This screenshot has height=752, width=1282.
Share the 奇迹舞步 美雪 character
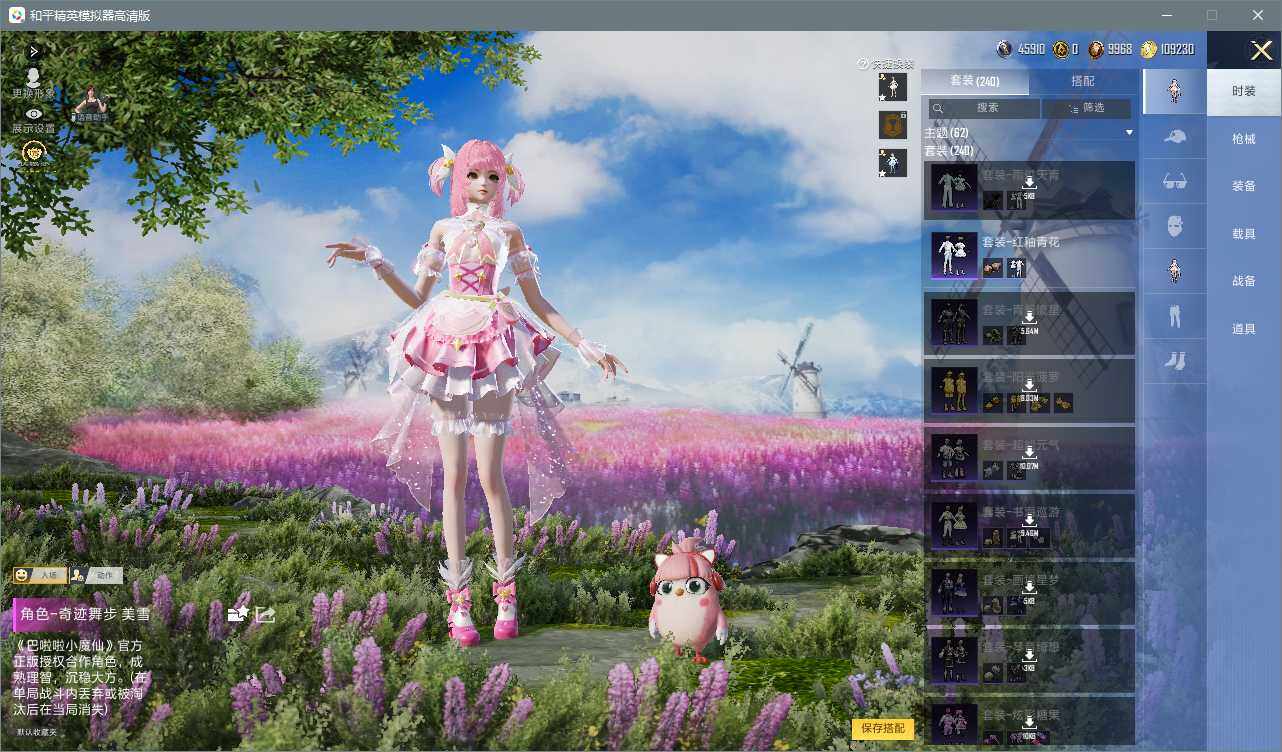coord(265,614)
